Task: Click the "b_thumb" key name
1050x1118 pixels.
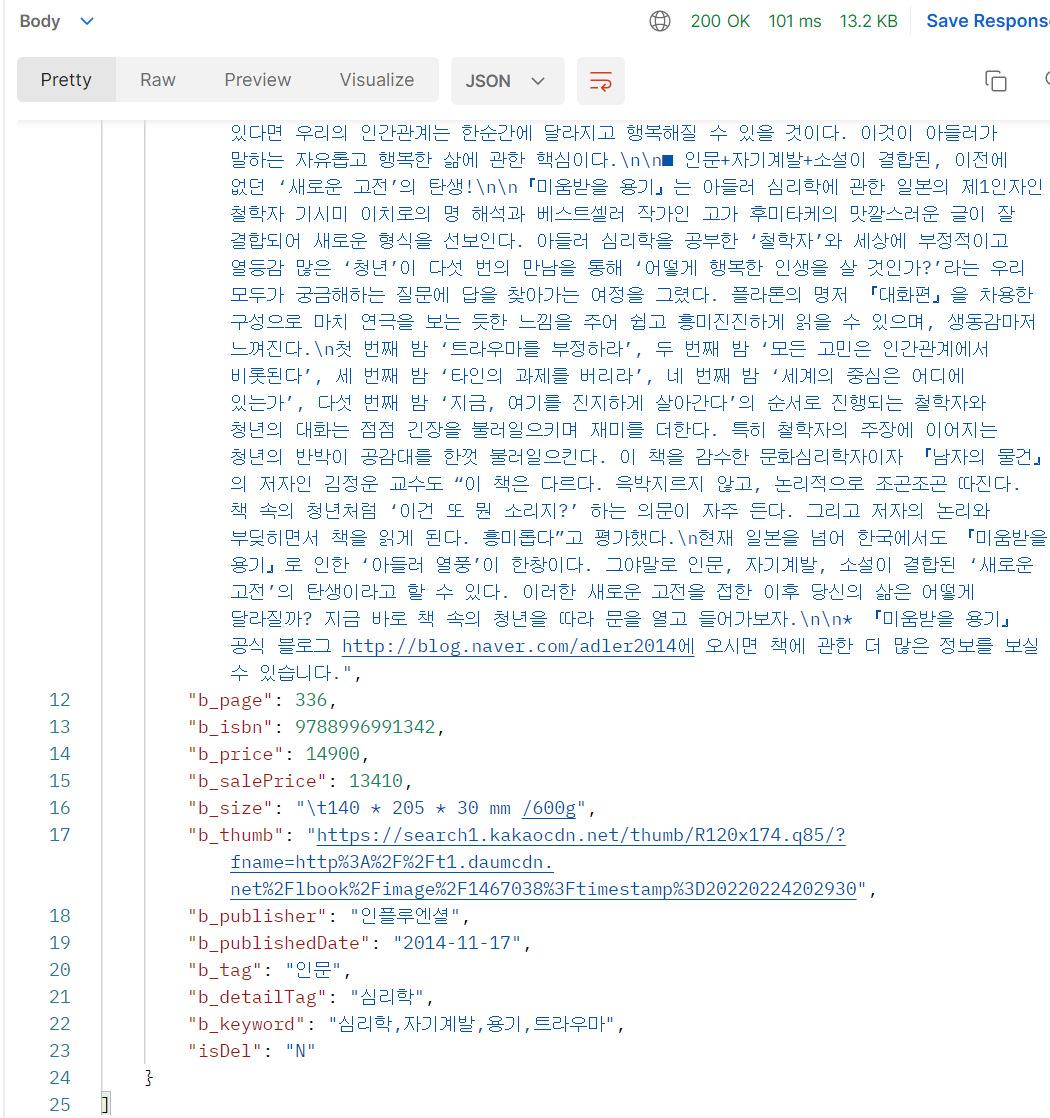Action: 235,835
